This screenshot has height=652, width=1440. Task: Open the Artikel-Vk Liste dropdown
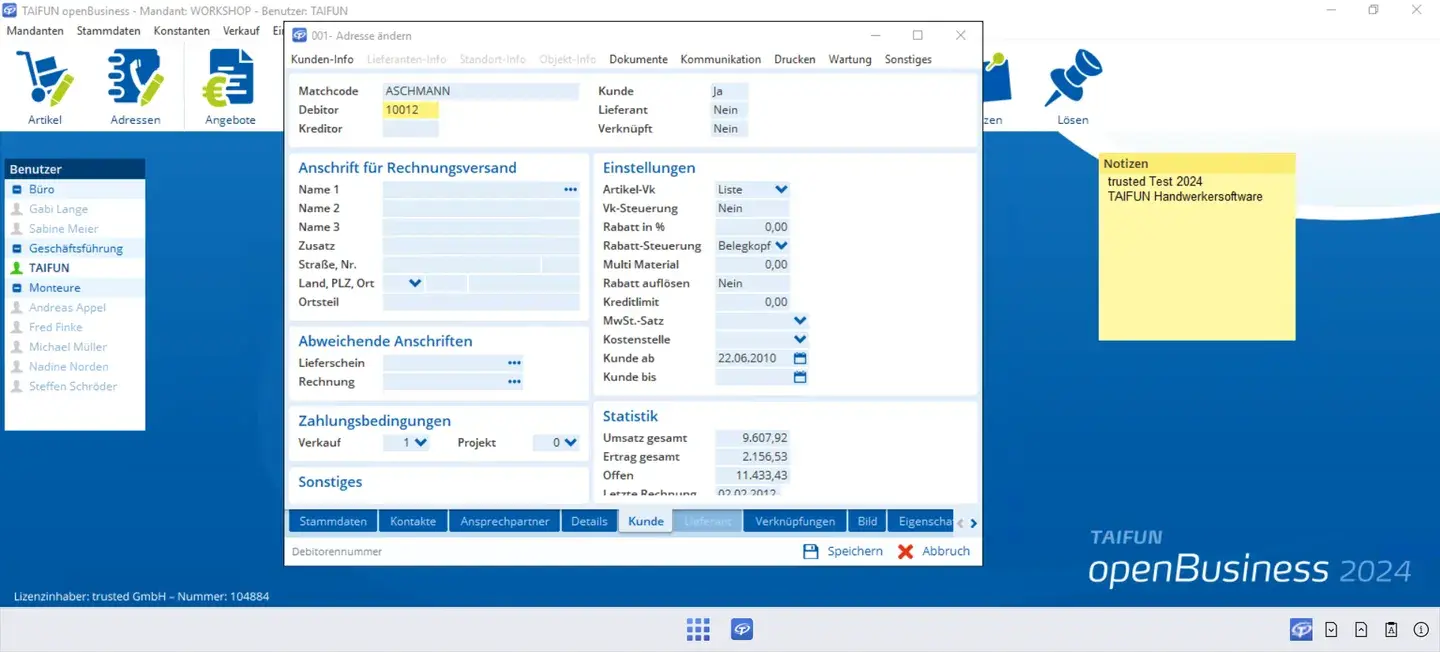point(781,189)
